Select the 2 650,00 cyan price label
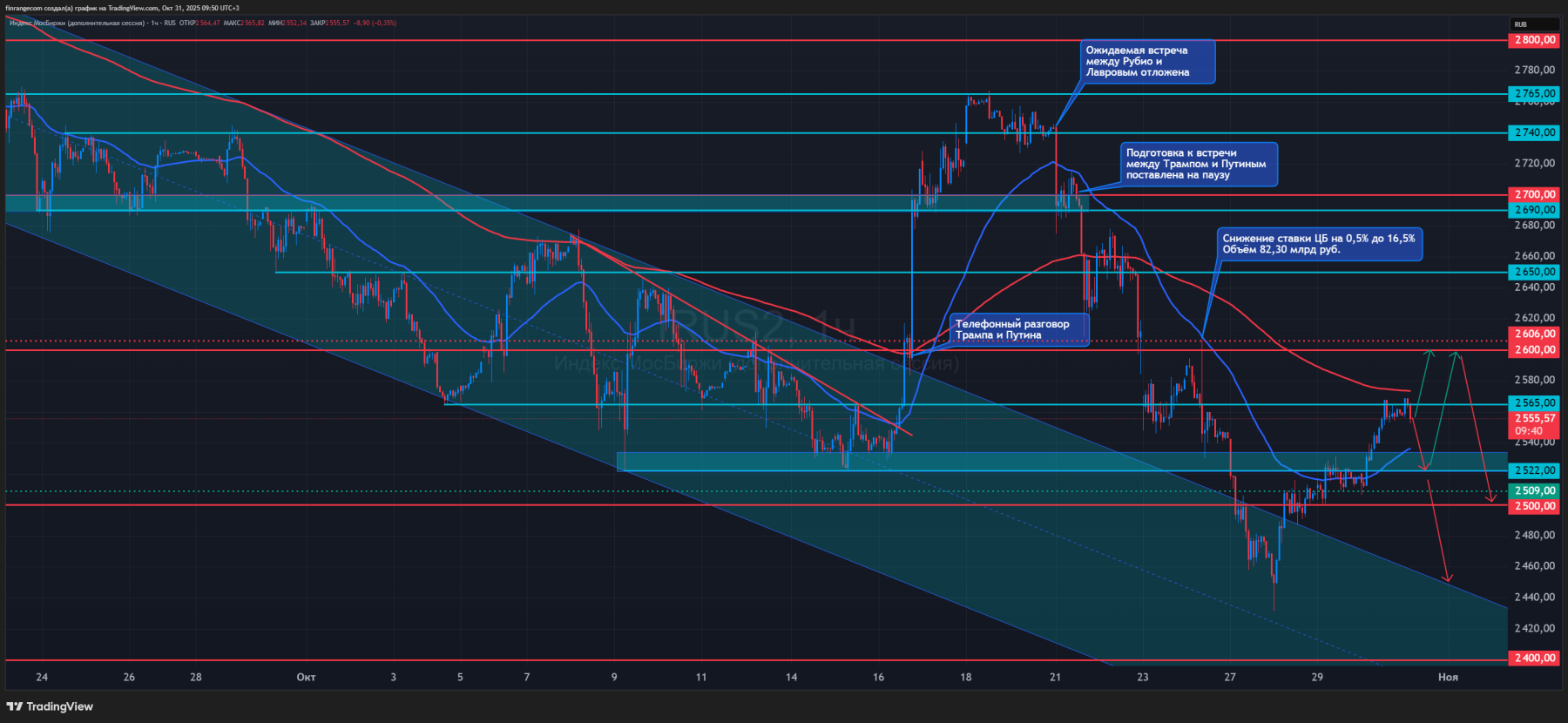This screenshot has height=723, width=1568. [1534, 272]
